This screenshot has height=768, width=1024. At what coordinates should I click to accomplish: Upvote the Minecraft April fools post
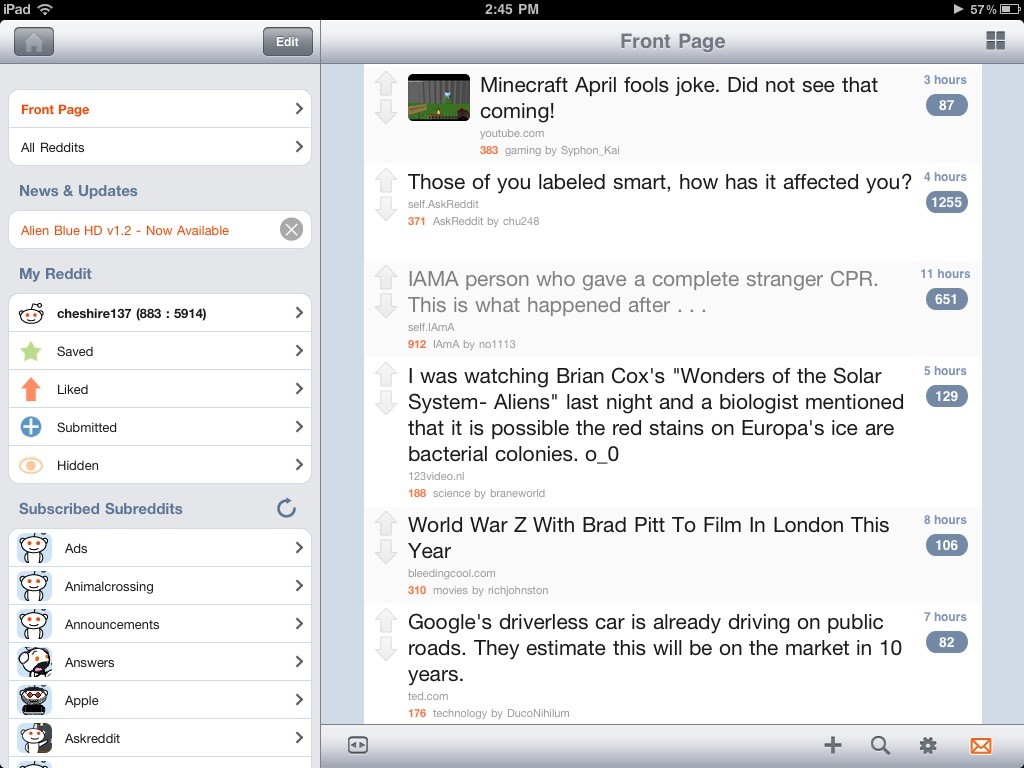pyautogui.click(x=386, y=84)
